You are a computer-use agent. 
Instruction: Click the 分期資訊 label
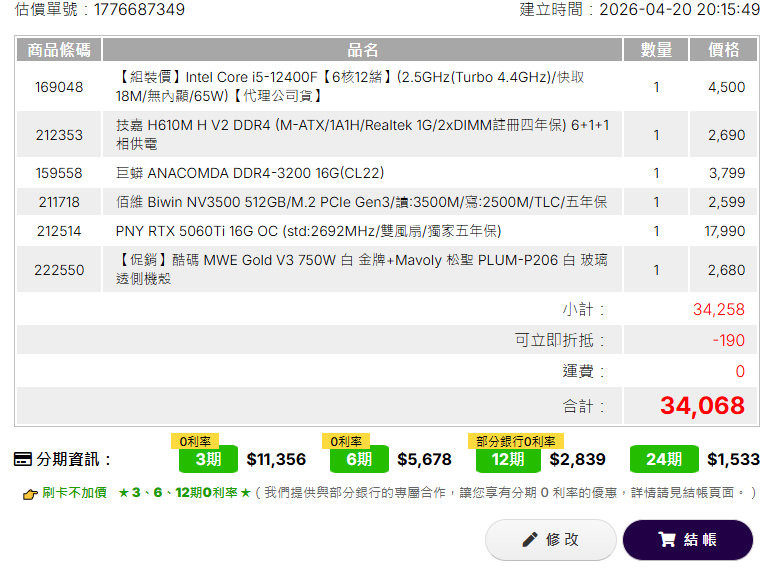(73, 459)
